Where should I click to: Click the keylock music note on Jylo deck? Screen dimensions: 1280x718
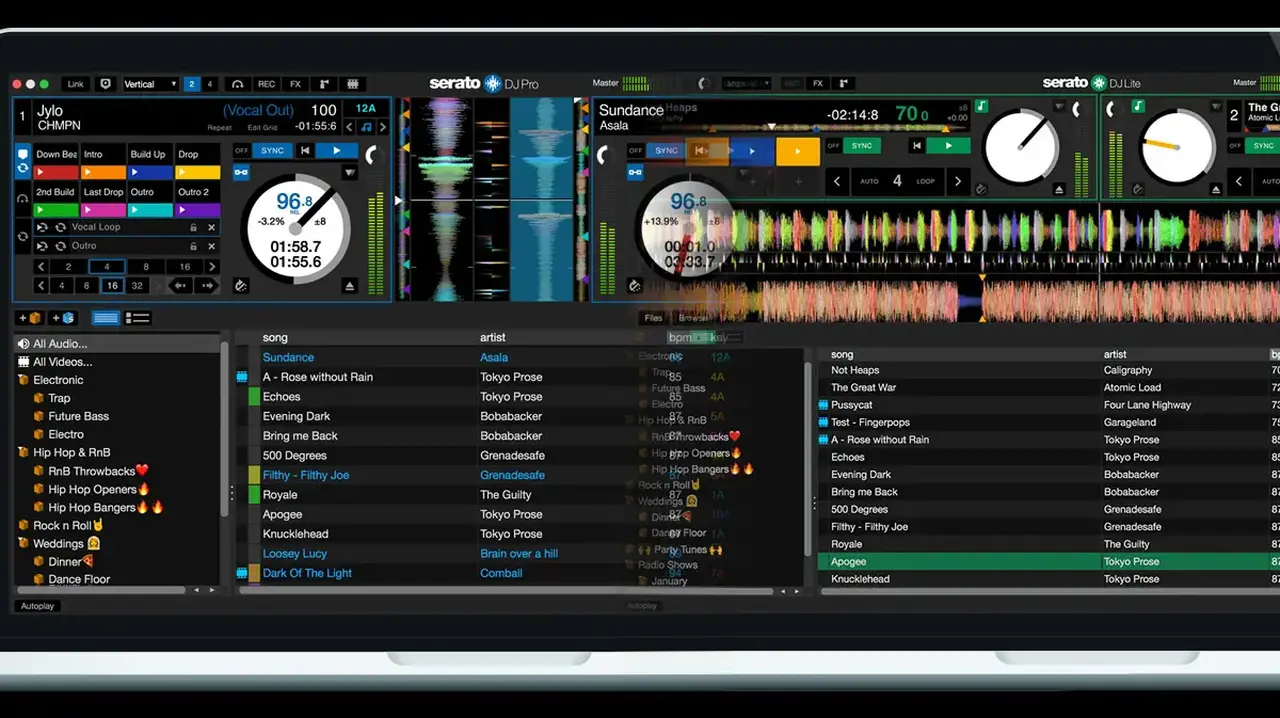366,127
